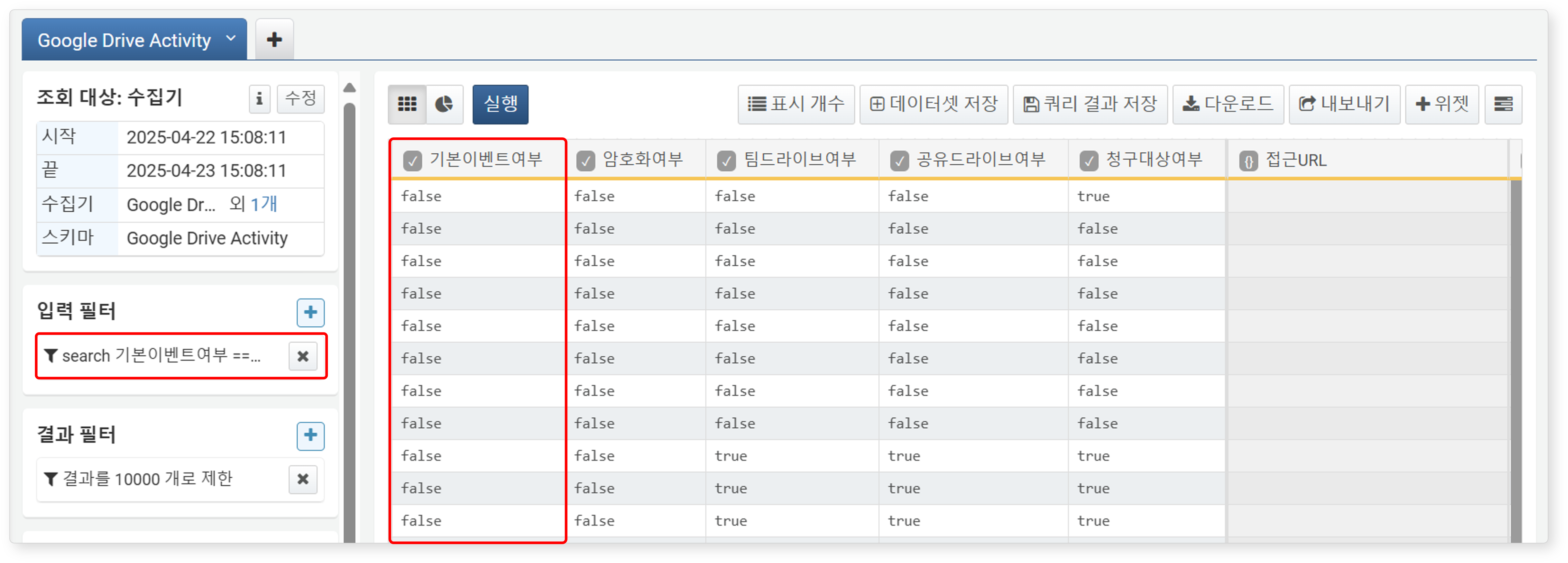Viewport: 1568px width, 563px height.
Task: Click the 스키마 value Google Drive Activity
Action: (x=207, y=238)
